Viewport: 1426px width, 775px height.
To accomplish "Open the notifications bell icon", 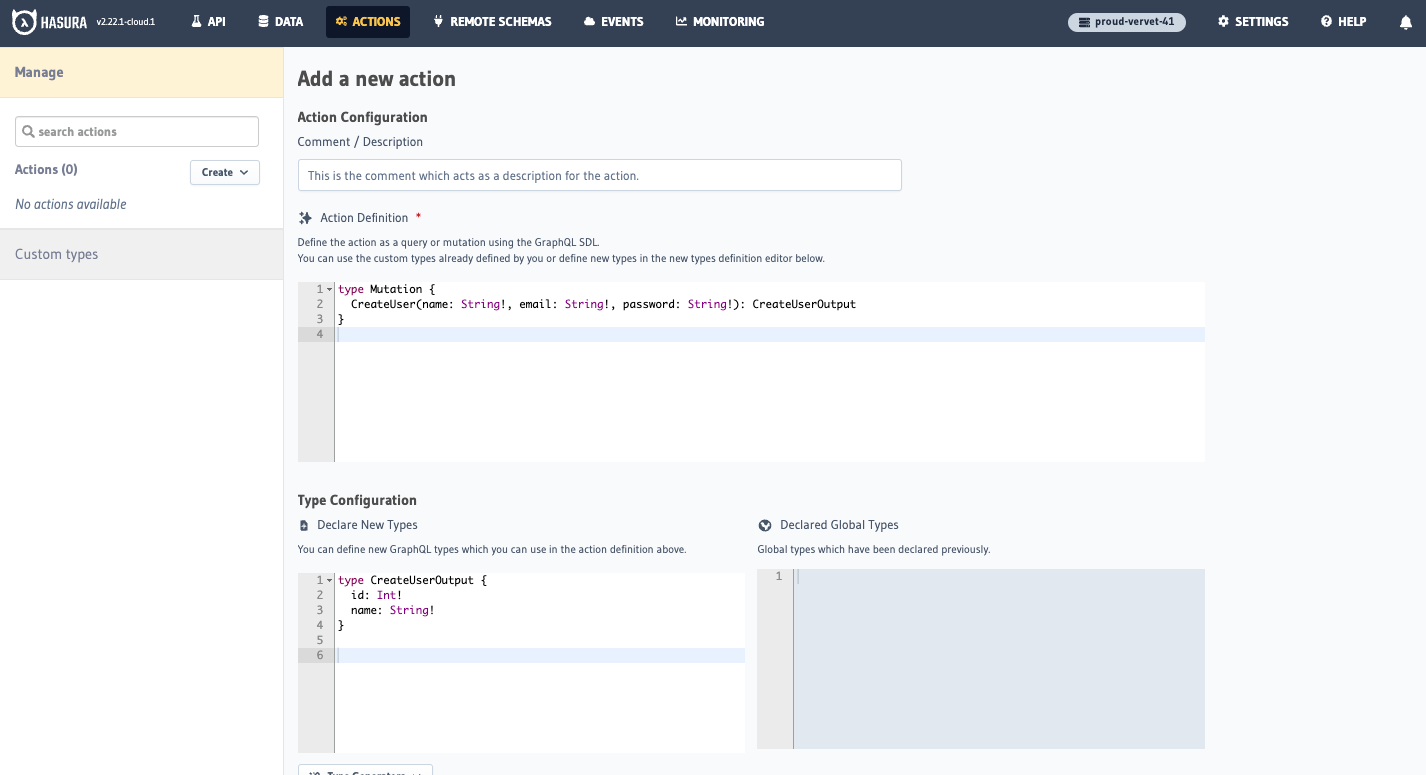I will point(1405,22).
